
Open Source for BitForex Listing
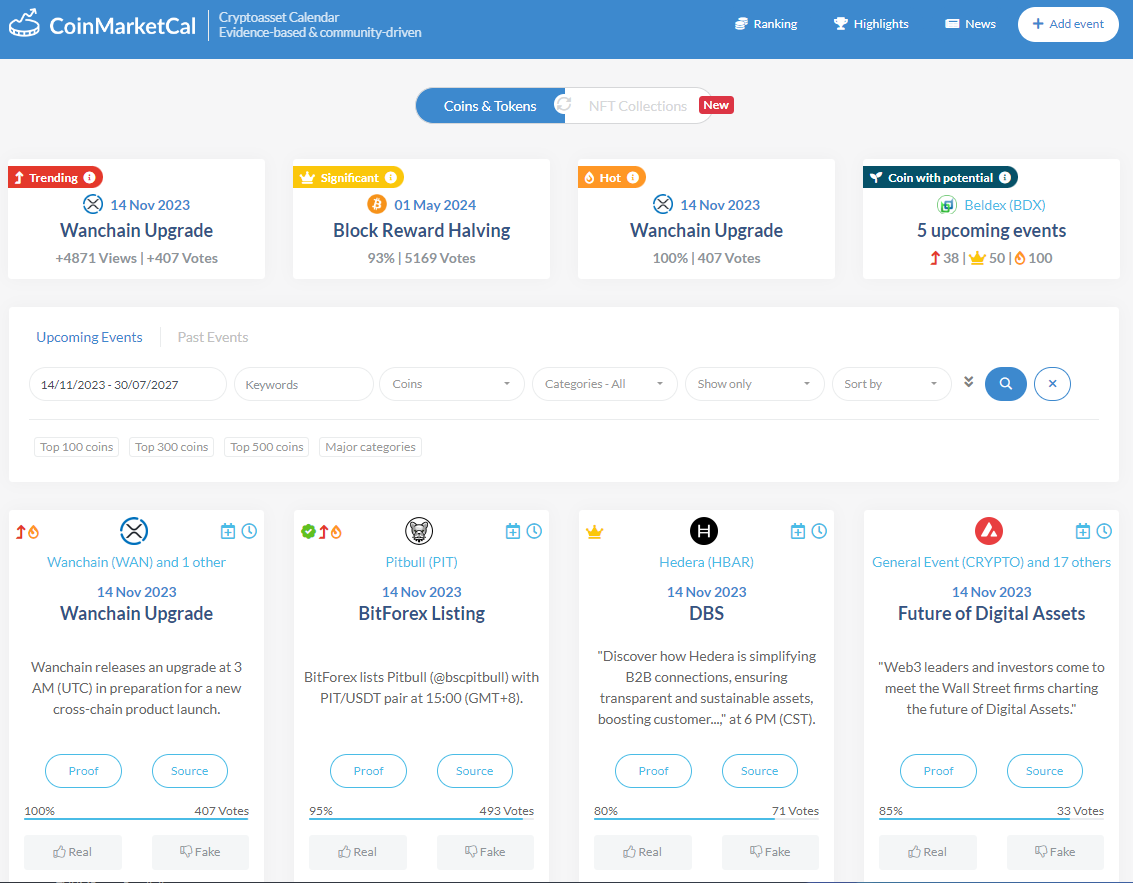(475, 771)
